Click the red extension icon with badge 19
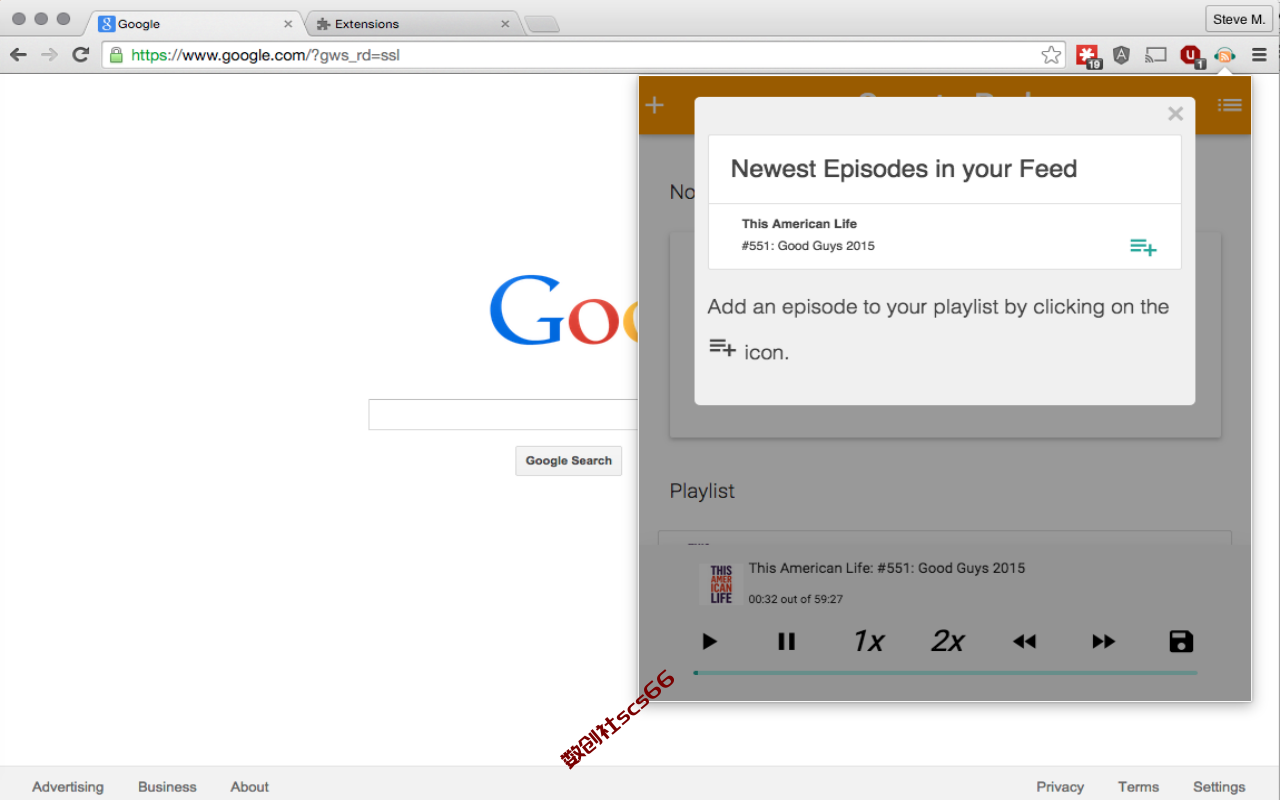Screen dimensions: 1280x800 click(x=1088, y=56)
